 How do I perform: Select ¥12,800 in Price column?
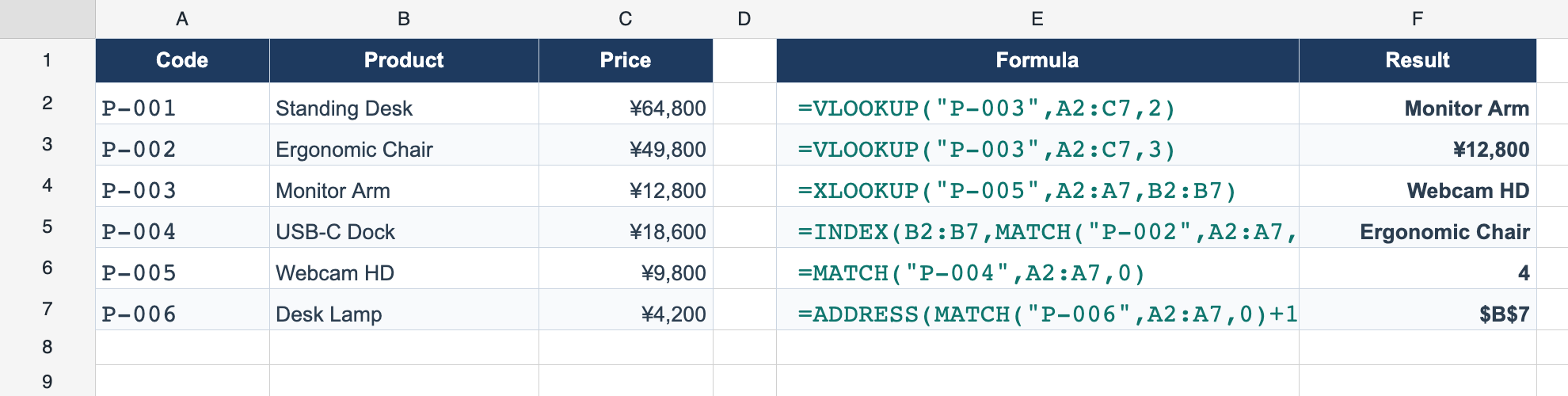click(626, 186)
